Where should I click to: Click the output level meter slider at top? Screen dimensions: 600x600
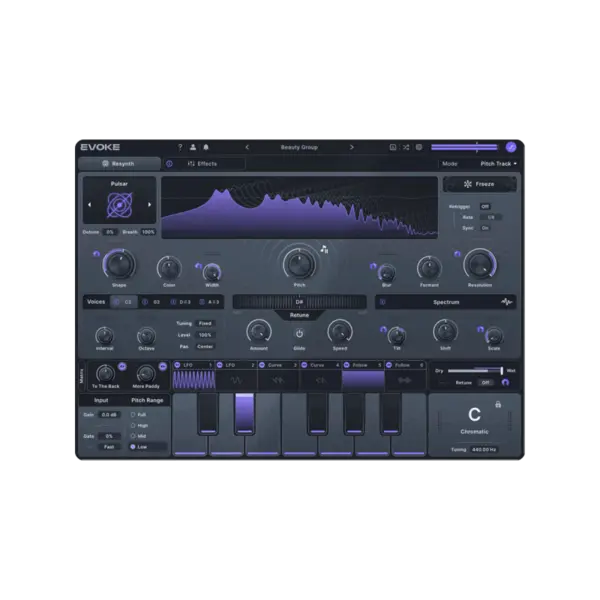click(465, 147)
